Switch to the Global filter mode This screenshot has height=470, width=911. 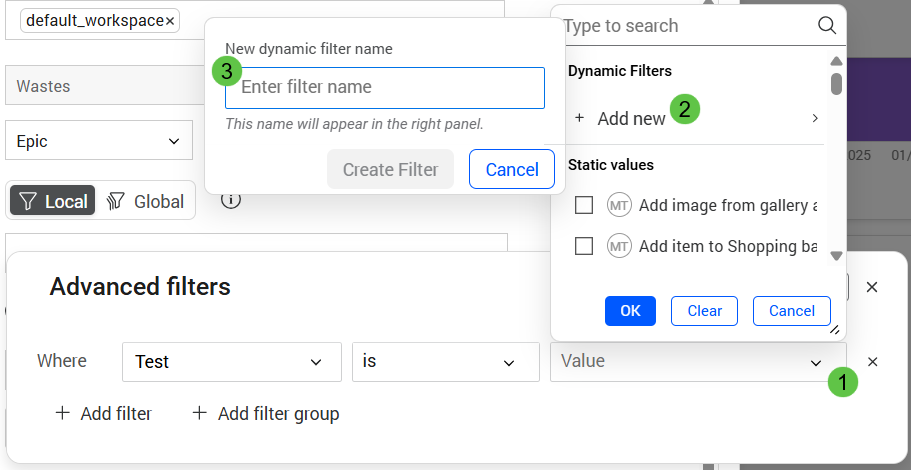tap(145, 201)
